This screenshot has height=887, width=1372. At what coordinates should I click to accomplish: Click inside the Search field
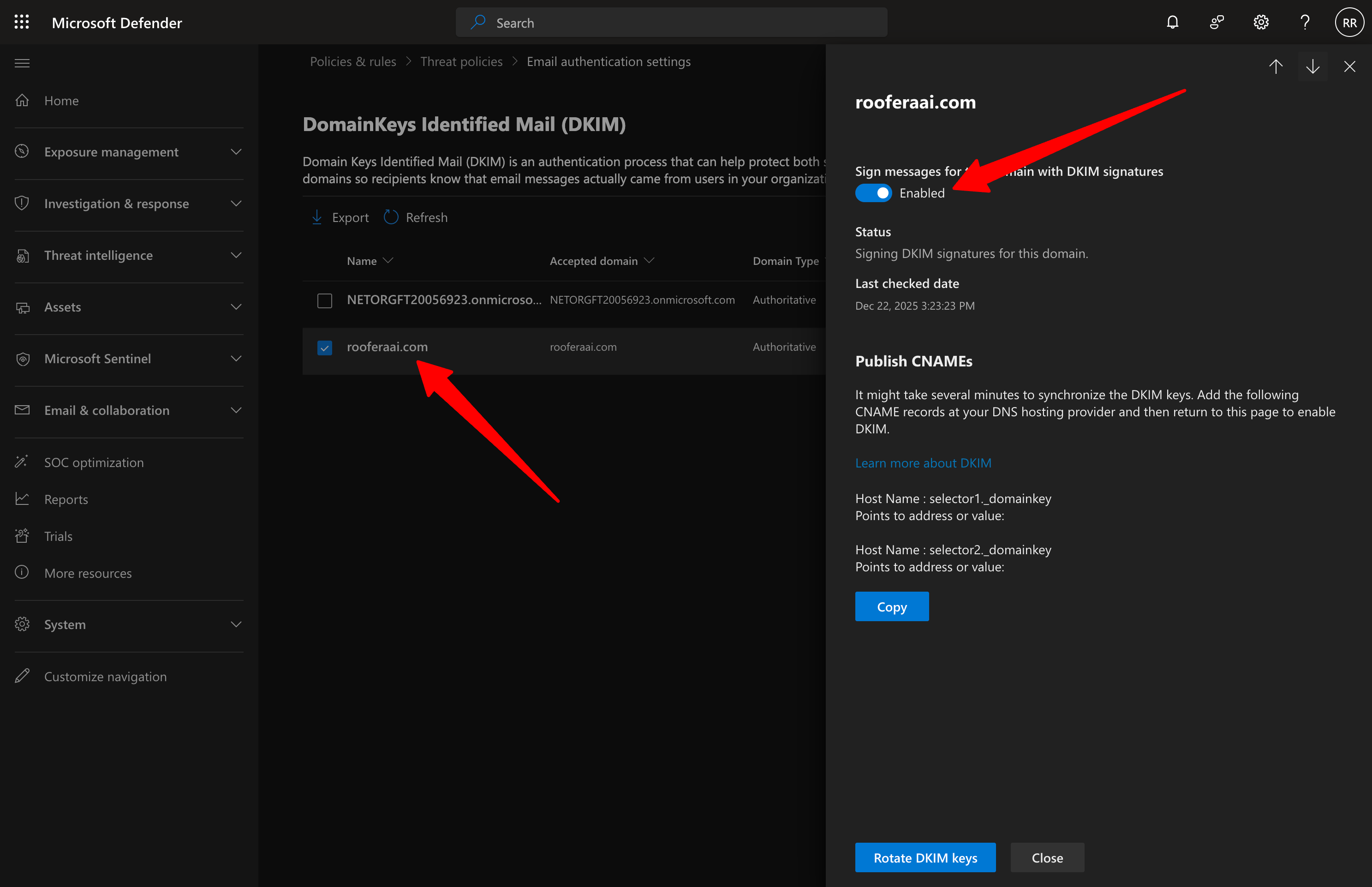[x=671, y=22]
